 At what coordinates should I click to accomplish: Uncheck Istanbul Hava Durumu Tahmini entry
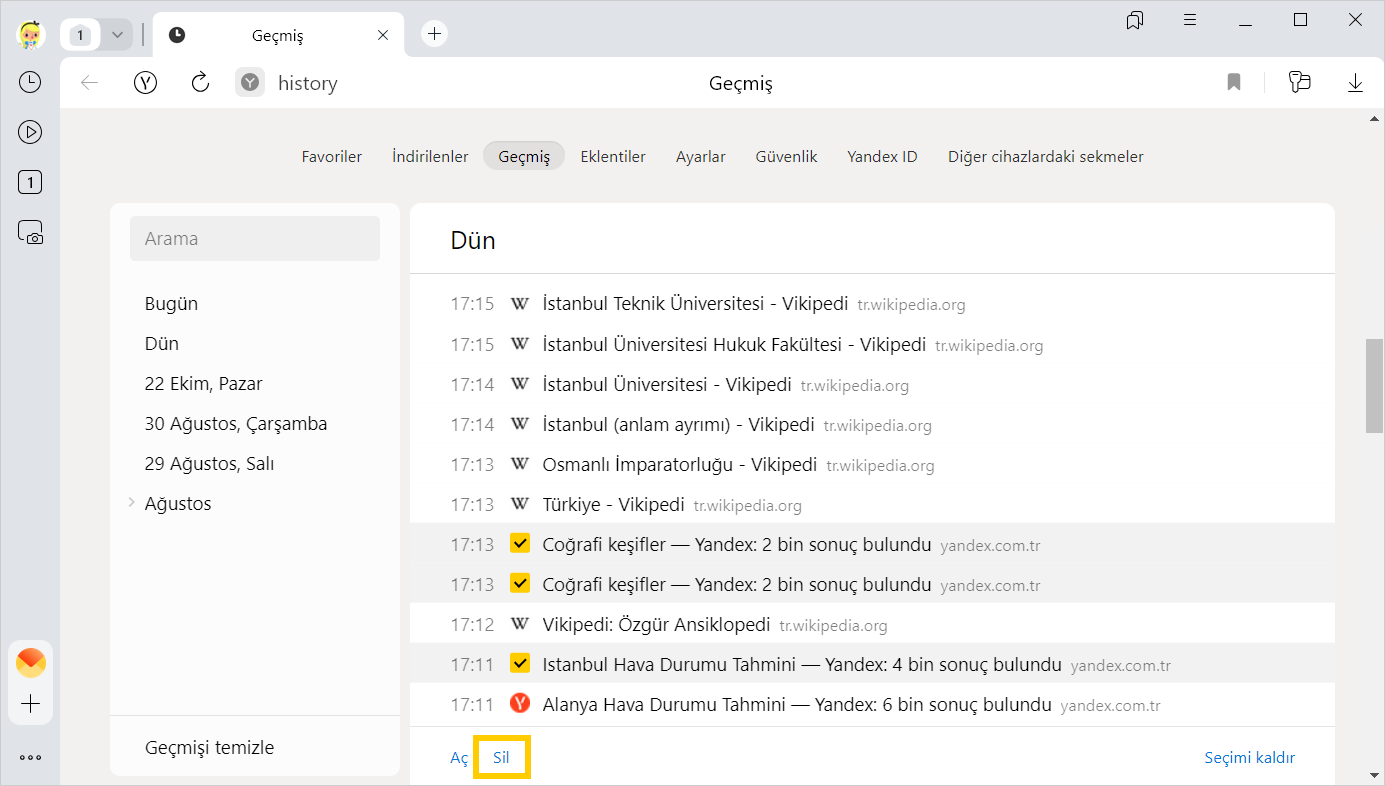(x=520, y=664)
